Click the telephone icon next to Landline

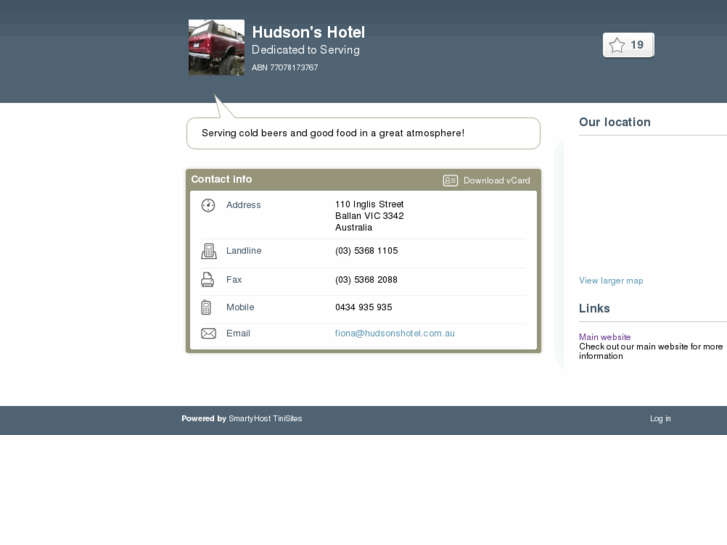pyautogui.click(x=209, y=251)
